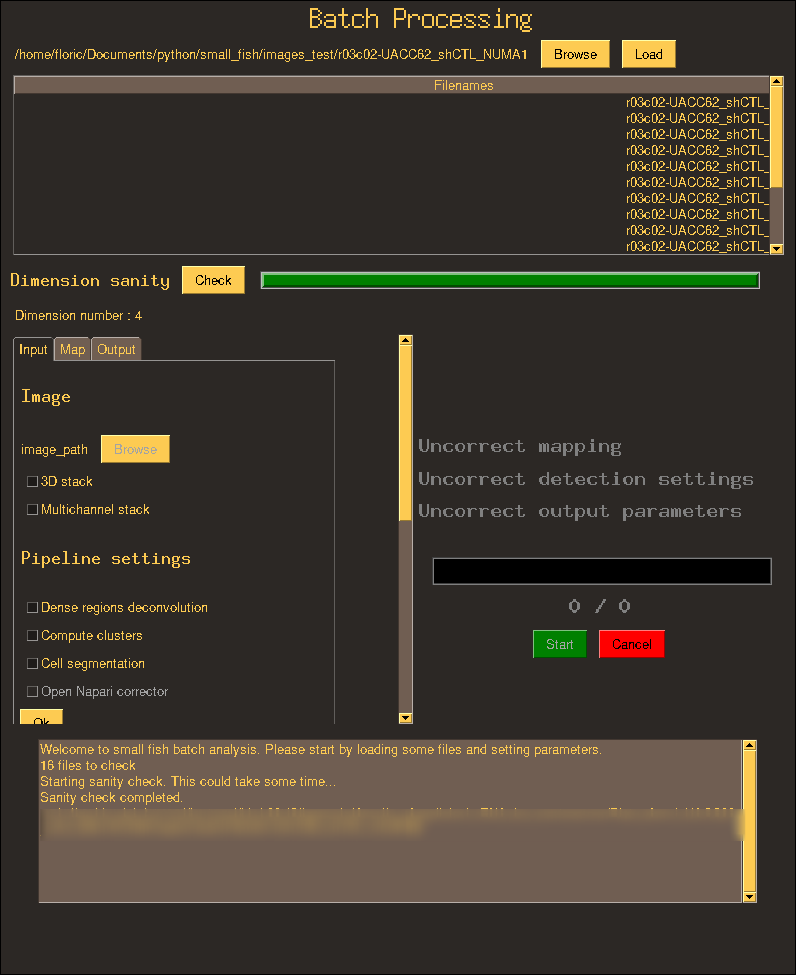Click the '16 files to check' log line

pyautogui.click(x=88, y=765)
